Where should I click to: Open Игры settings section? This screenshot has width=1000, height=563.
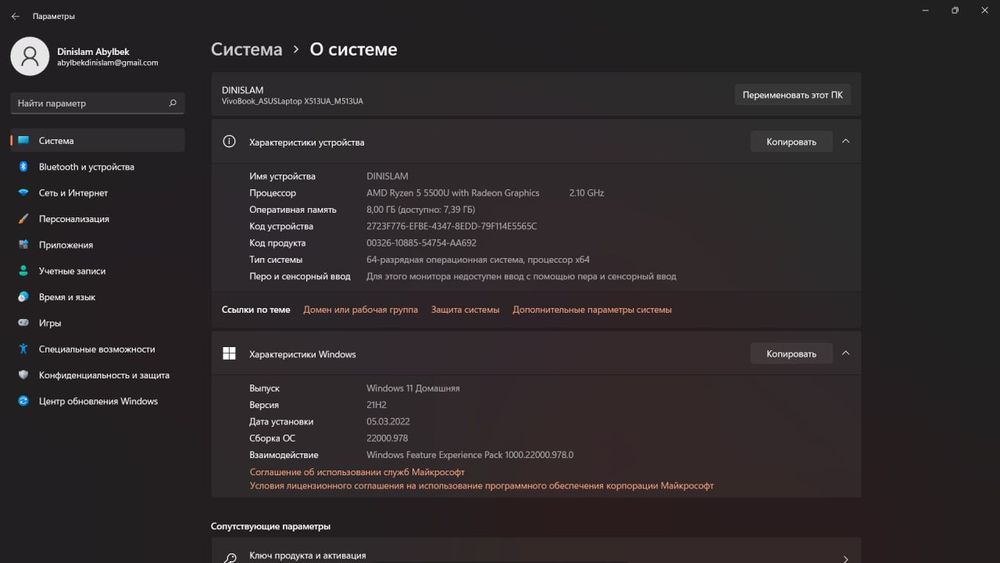click(x=50, y=323)
